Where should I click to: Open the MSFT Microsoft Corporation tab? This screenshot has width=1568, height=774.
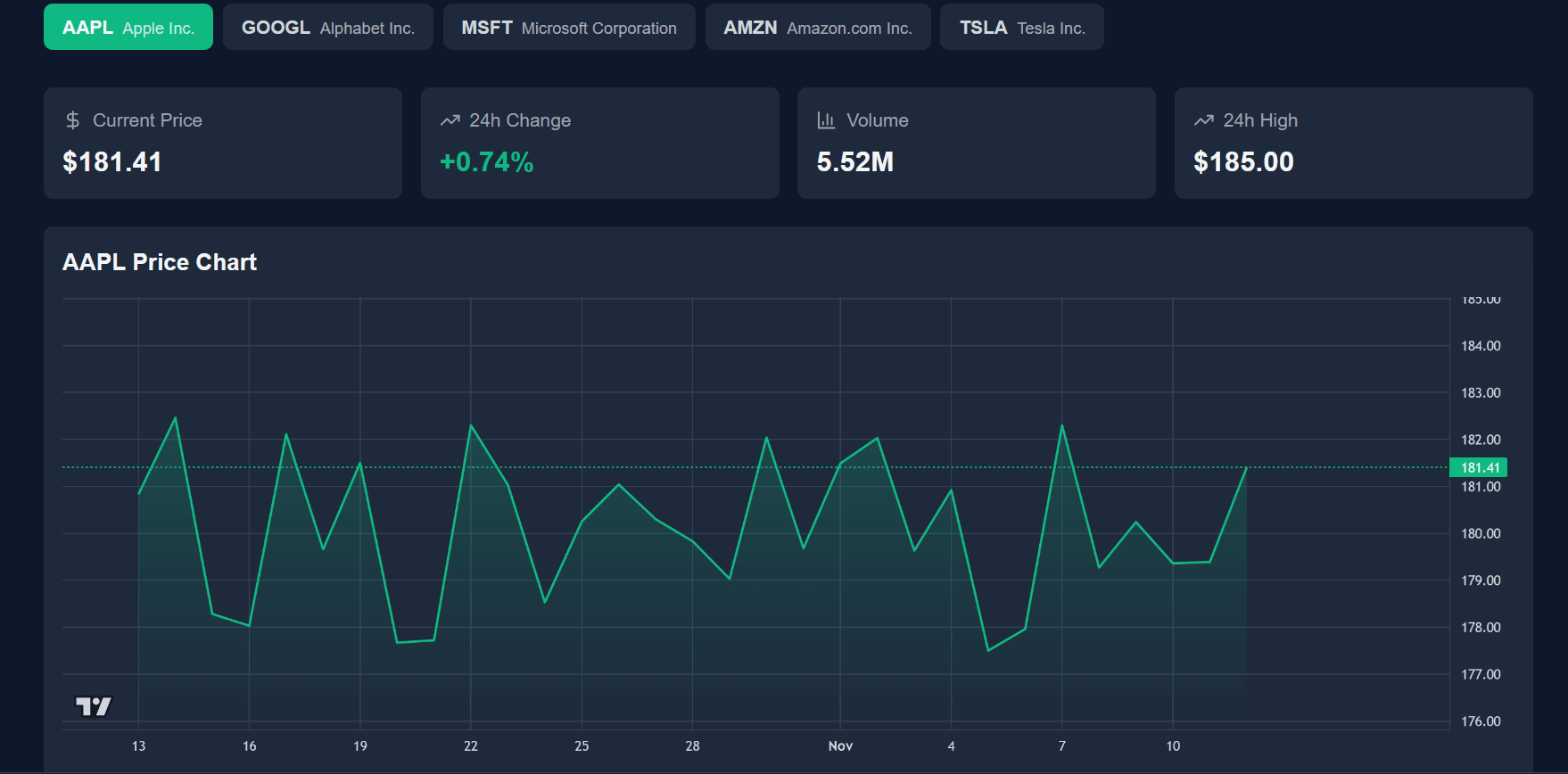[569, 28]
